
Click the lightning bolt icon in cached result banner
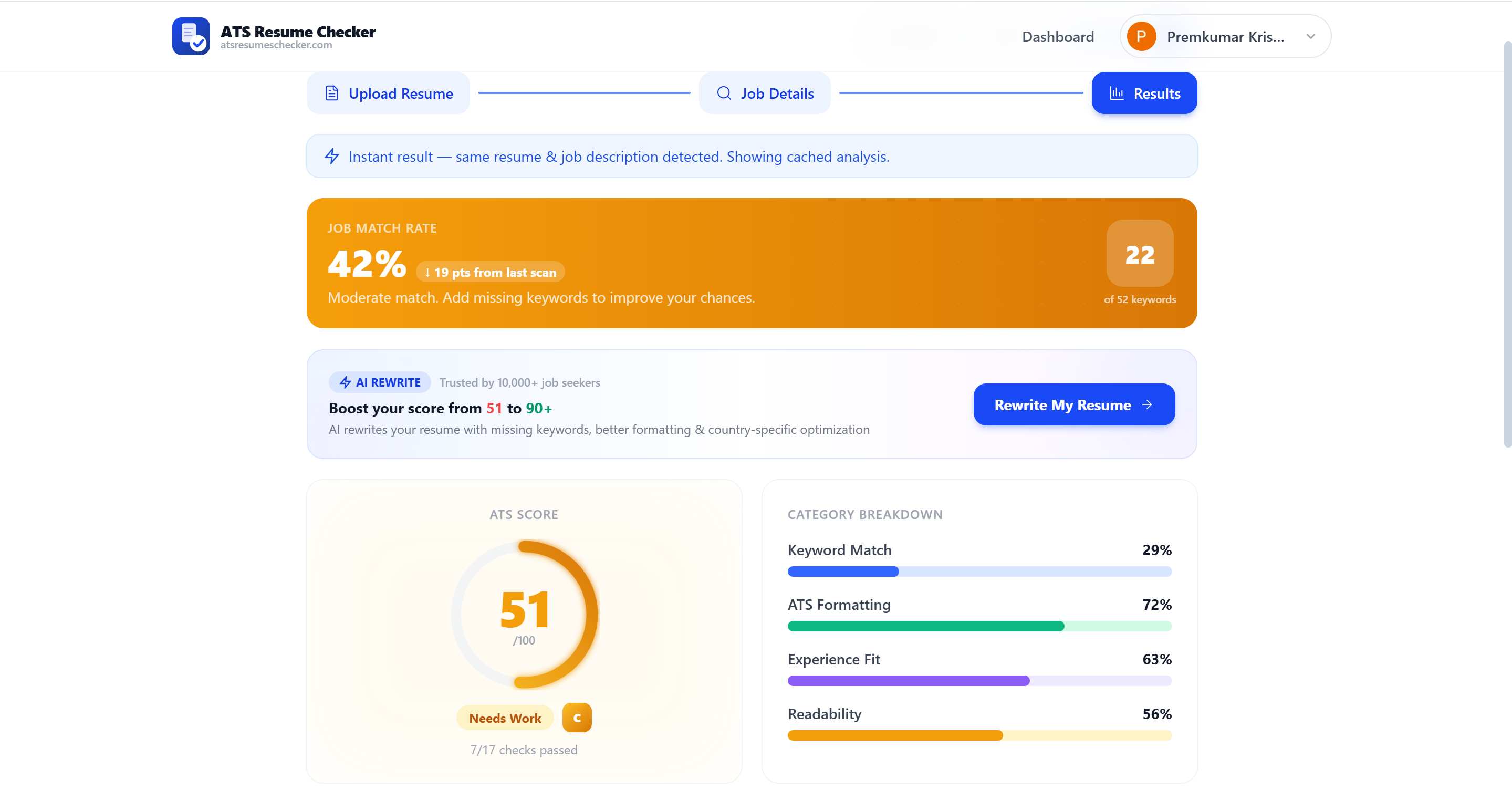point(331,156)
